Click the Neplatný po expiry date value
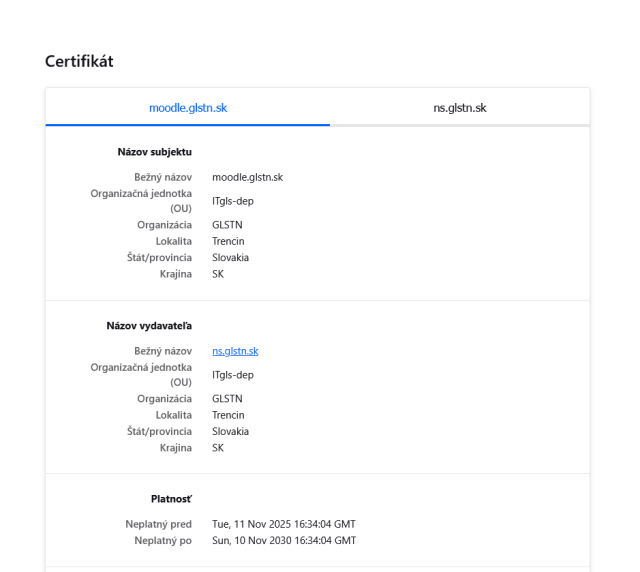The image size is (640, 572). click(x=283, y=540)
